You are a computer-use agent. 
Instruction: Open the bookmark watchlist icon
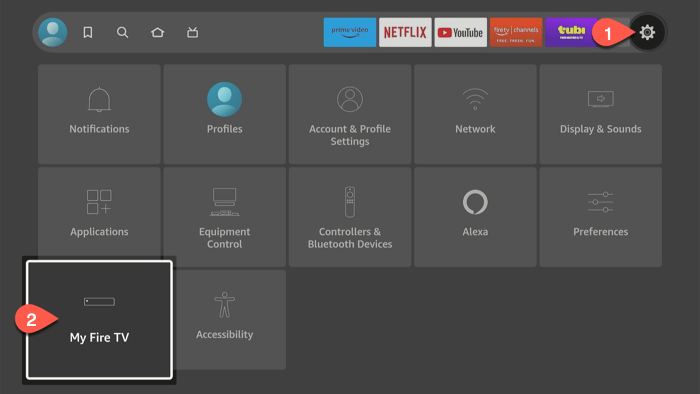click(88, 32)
